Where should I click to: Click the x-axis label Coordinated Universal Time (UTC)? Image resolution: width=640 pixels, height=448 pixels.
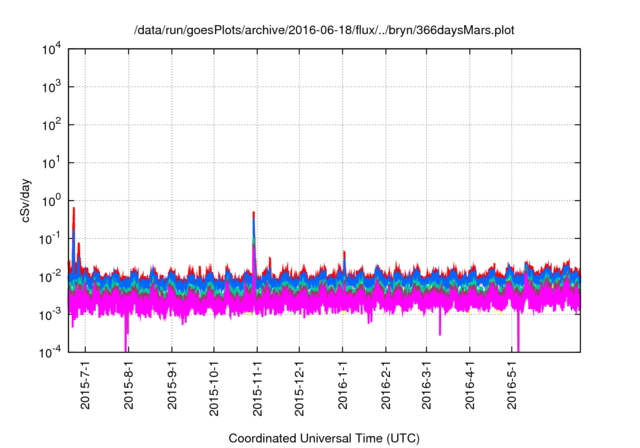[324, 438]
